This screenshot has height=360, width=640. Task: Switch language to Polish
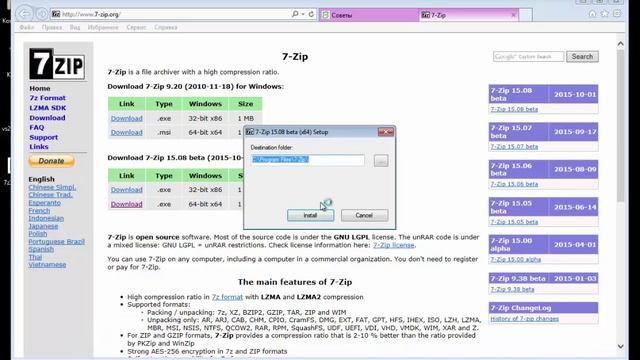pyautogui.click(x=38, y=233)
